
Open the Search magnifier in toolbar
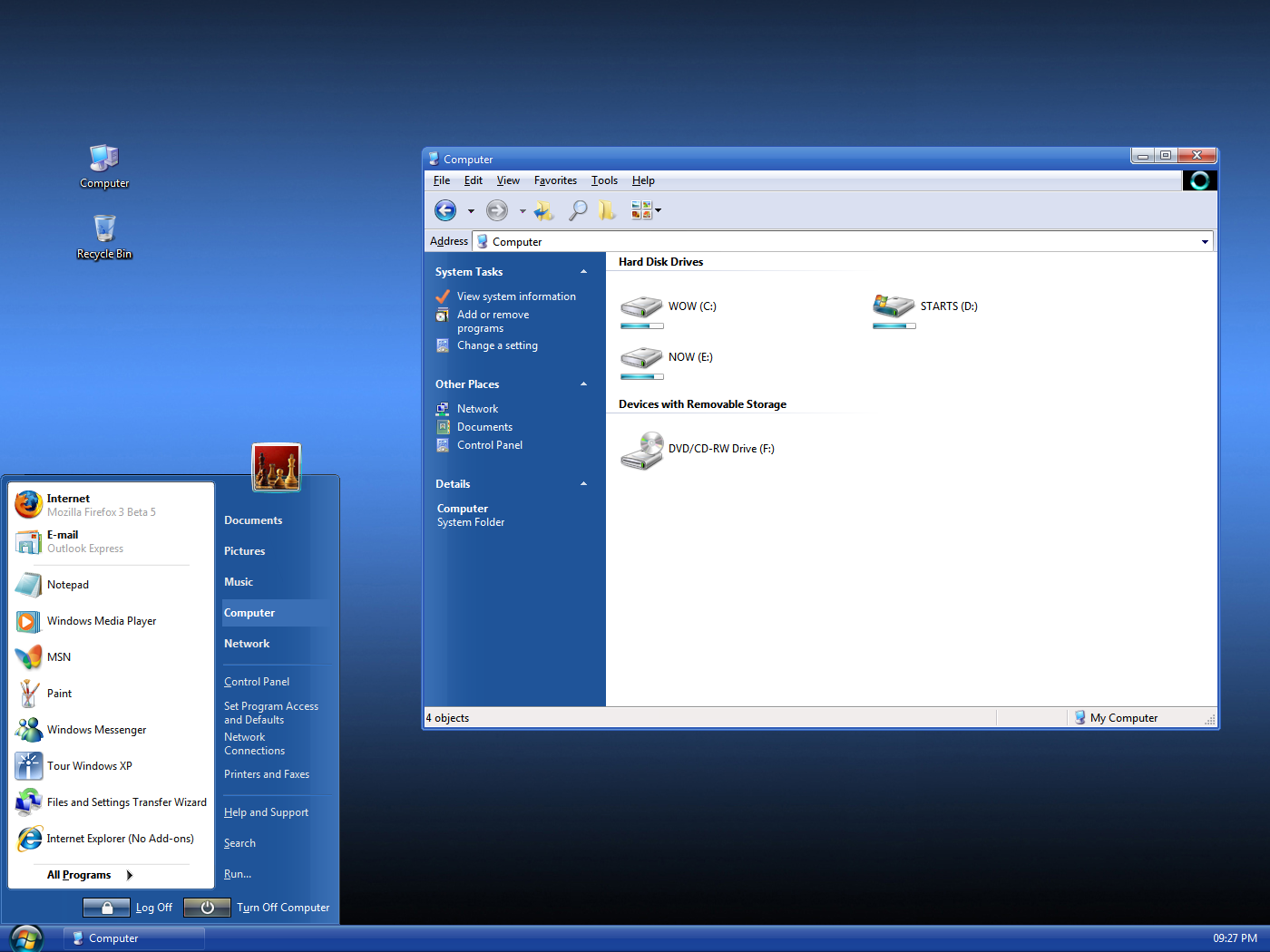click(x=577, y=210)
